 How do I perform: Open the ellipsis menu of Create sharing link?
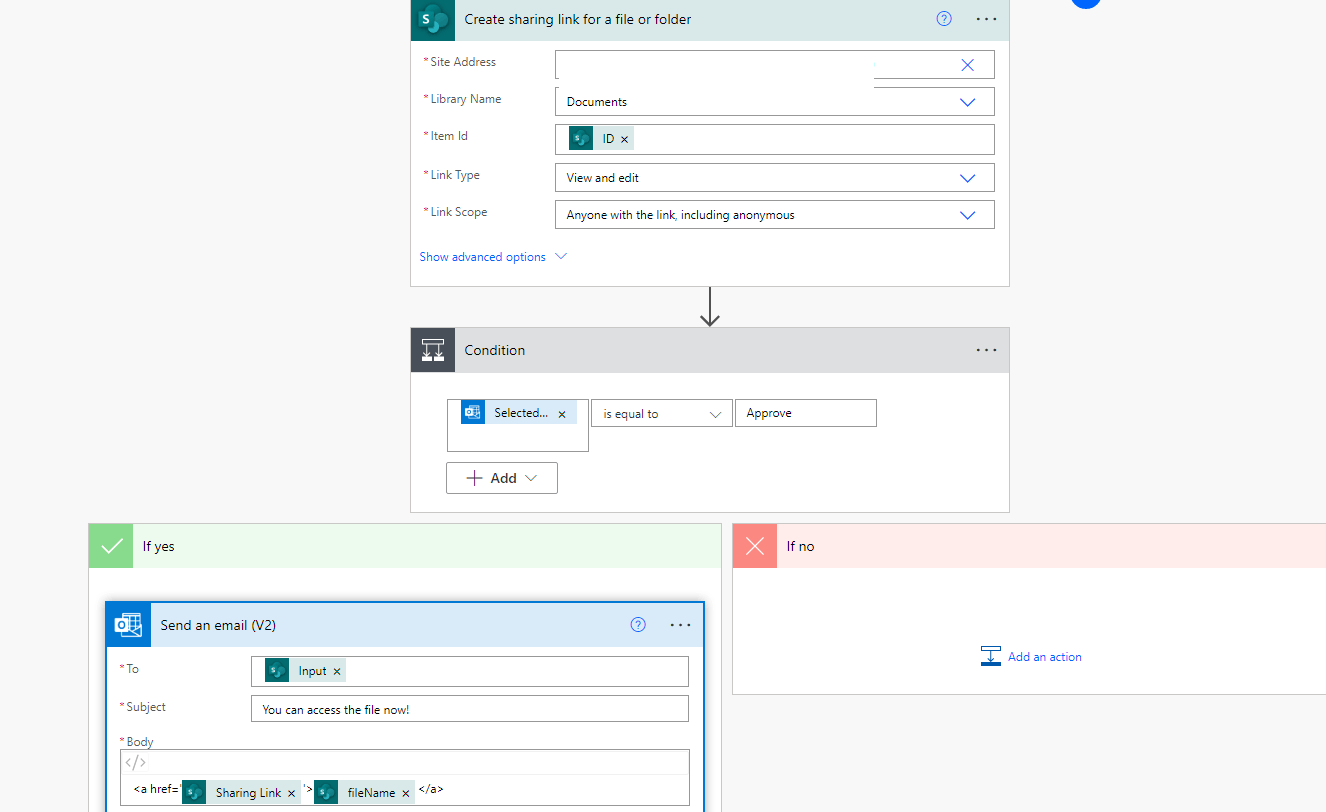[x=987, y=19]
